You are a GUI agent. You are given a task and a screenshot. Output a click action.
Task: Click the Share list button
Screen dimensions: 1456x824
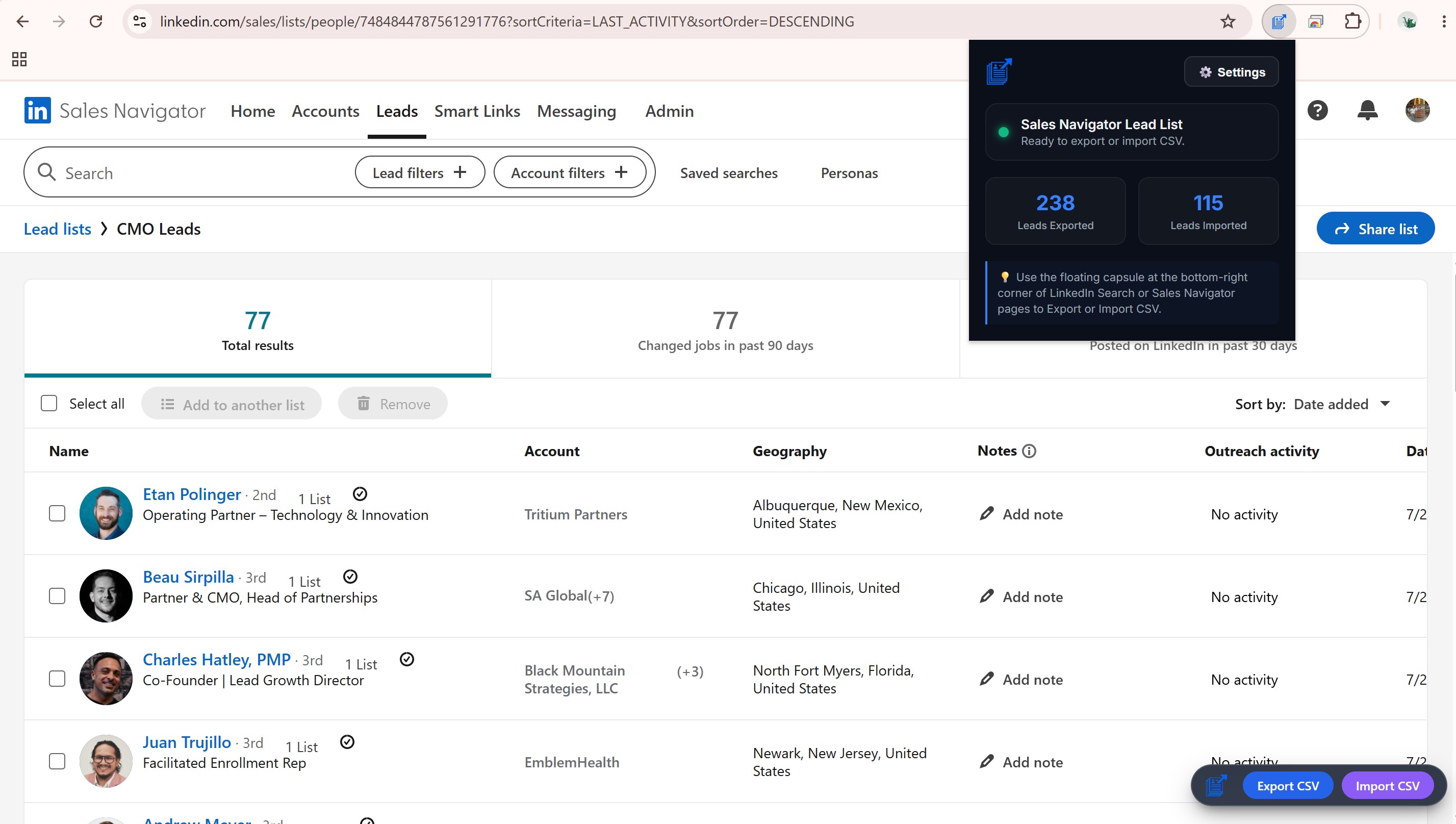tap(1375, 229)
